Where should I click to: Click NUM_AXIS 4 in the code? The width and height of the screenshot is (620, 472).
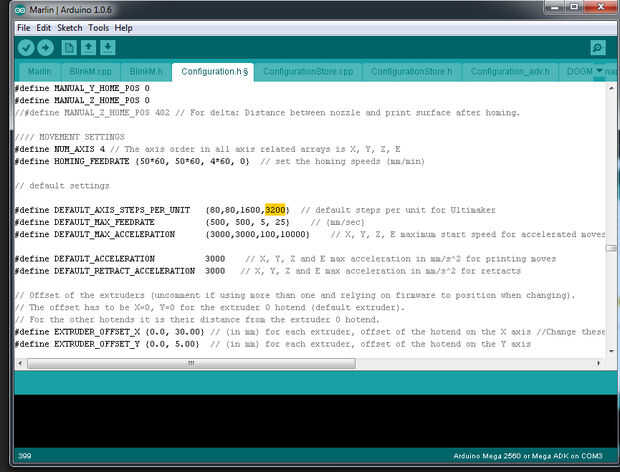tap(79, 149)
